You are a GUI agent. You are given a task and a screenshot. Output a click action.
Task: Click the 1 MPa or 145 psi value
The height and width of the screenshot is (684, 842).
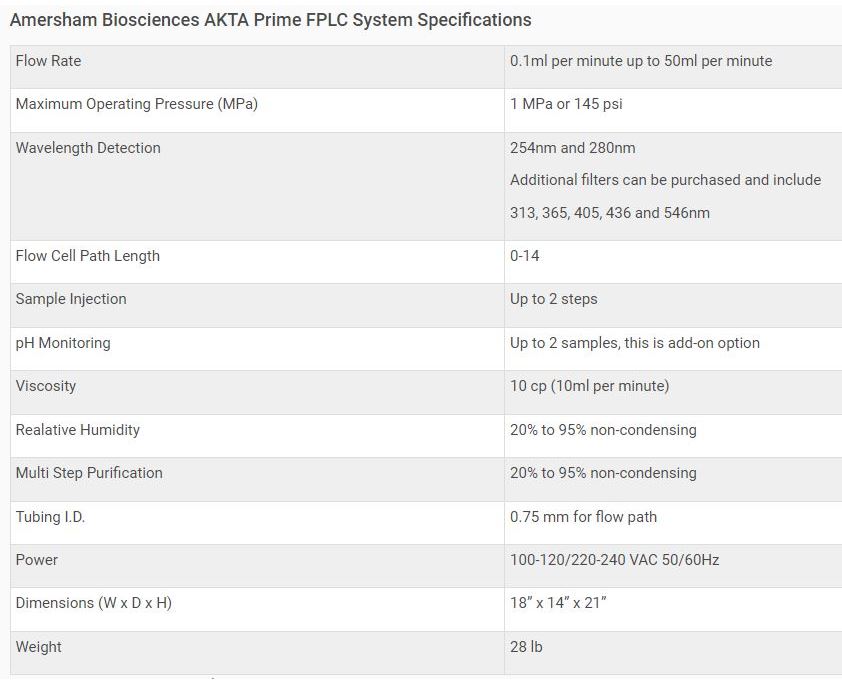(x=566, y=104)
